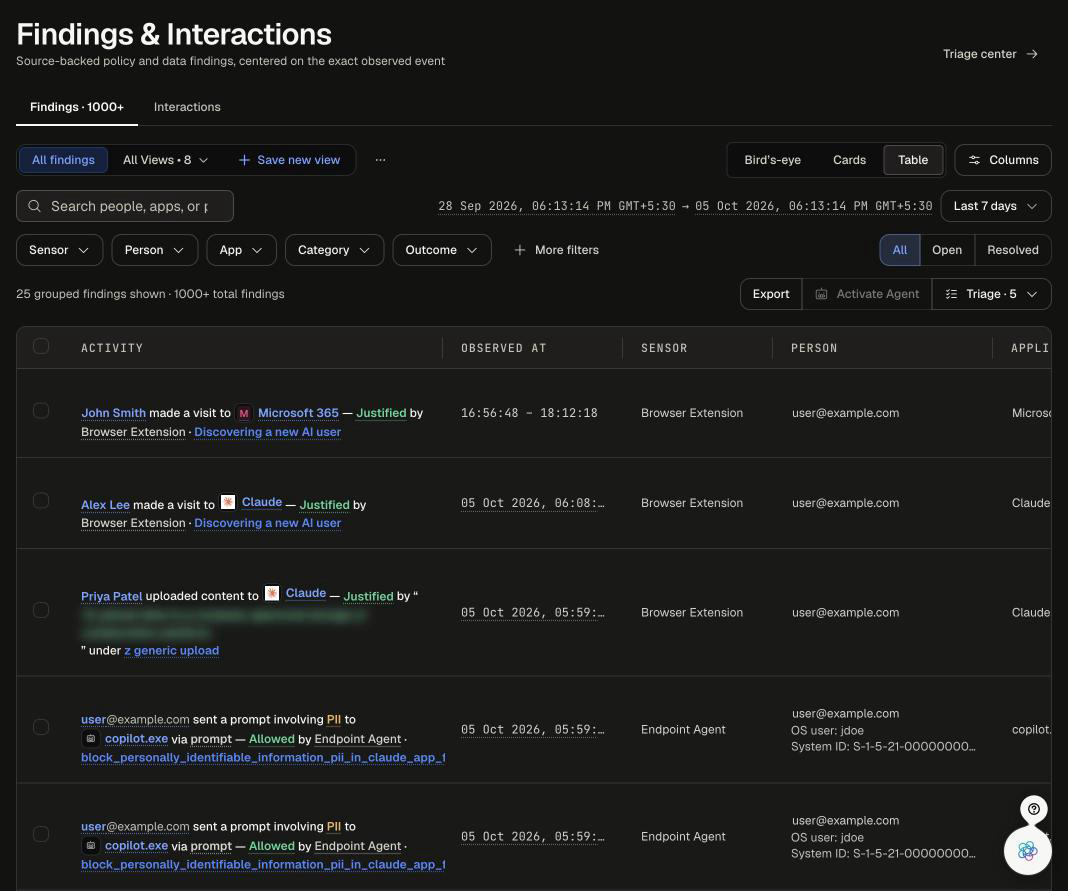Select the Priya Patel row checkbox
The image size is (1068, 891).
click(x=41, y=610)
